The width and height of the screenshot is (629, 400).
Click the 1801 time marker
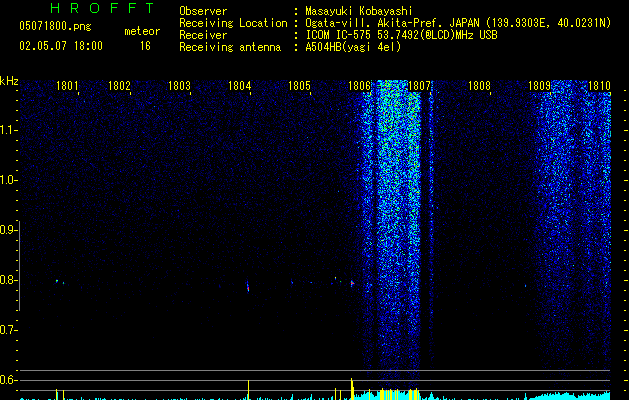point(67,86)
